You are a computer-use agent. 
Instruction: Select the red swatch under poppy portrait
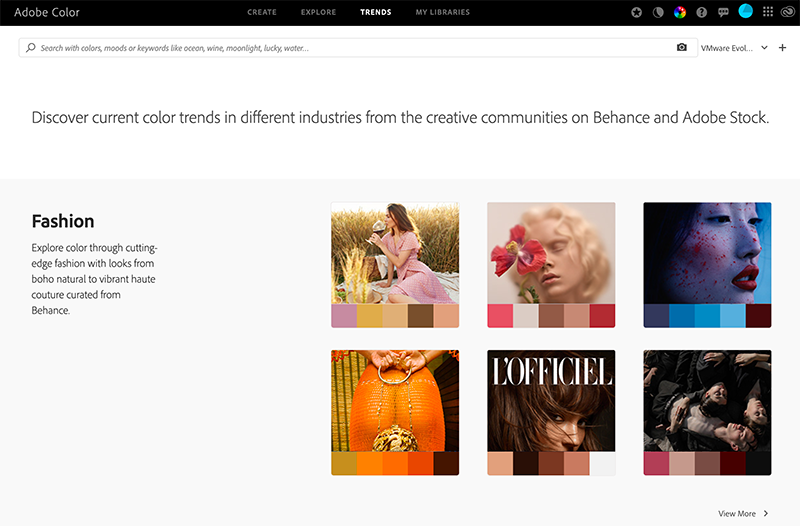point(602,316)
